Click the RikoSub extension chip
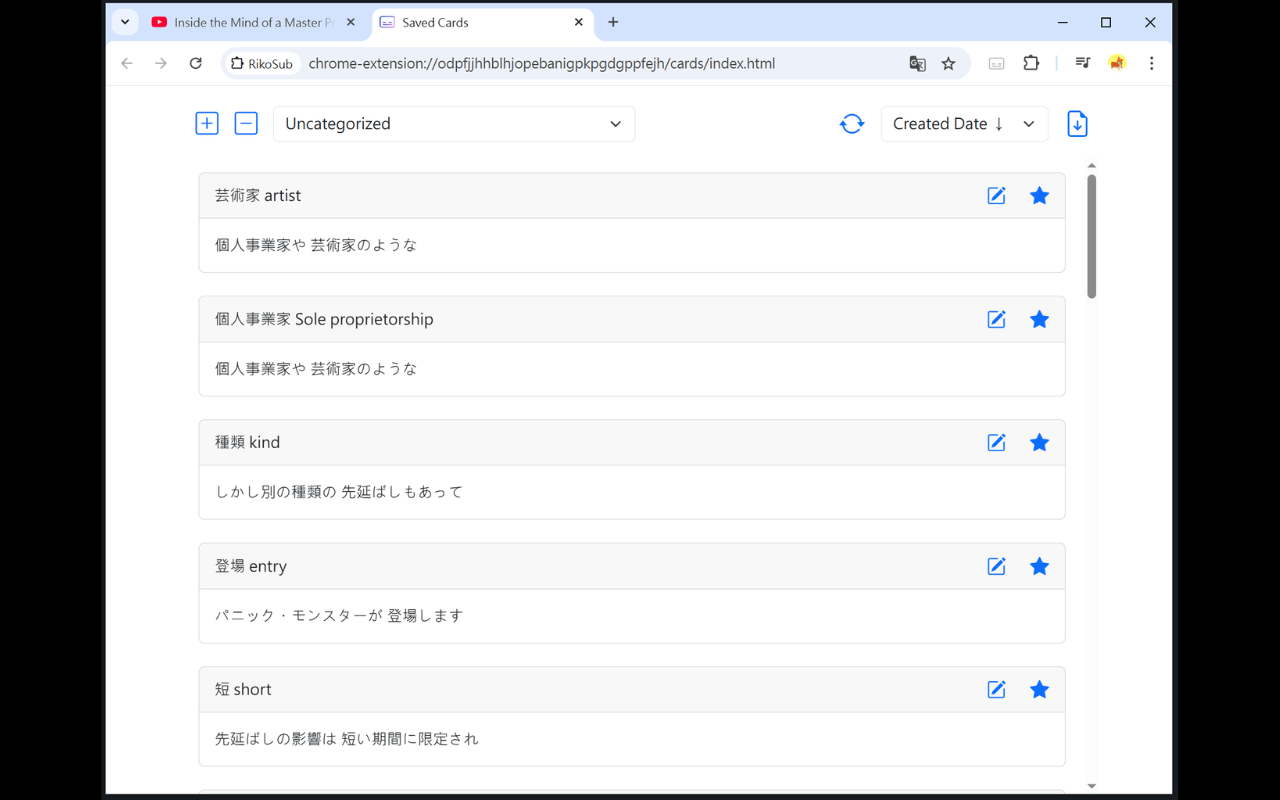Screen dimensions: 1280x800 [262, 63]
